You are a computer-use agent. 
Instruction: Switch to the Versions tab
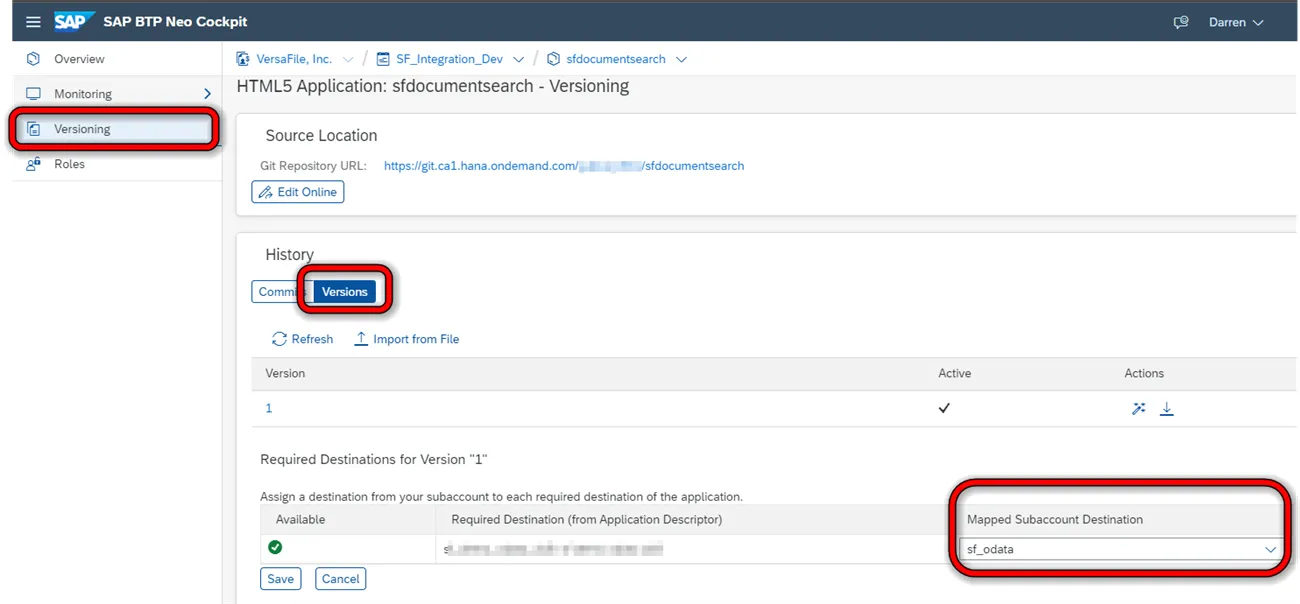coord(345,292)
